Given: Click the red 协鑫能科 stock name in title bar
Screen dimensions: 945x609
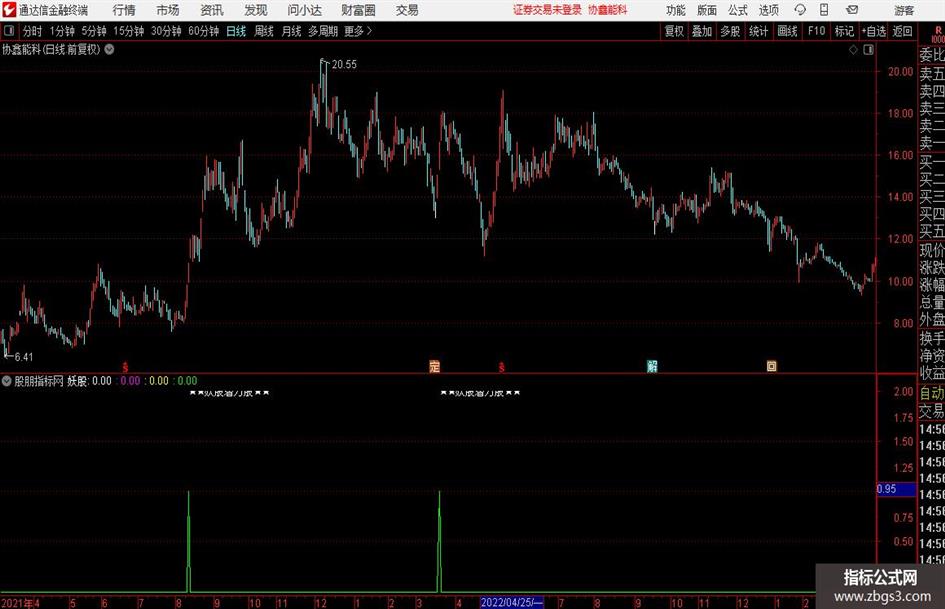Looking at the screenshot, I should click(x=608, y=10).
